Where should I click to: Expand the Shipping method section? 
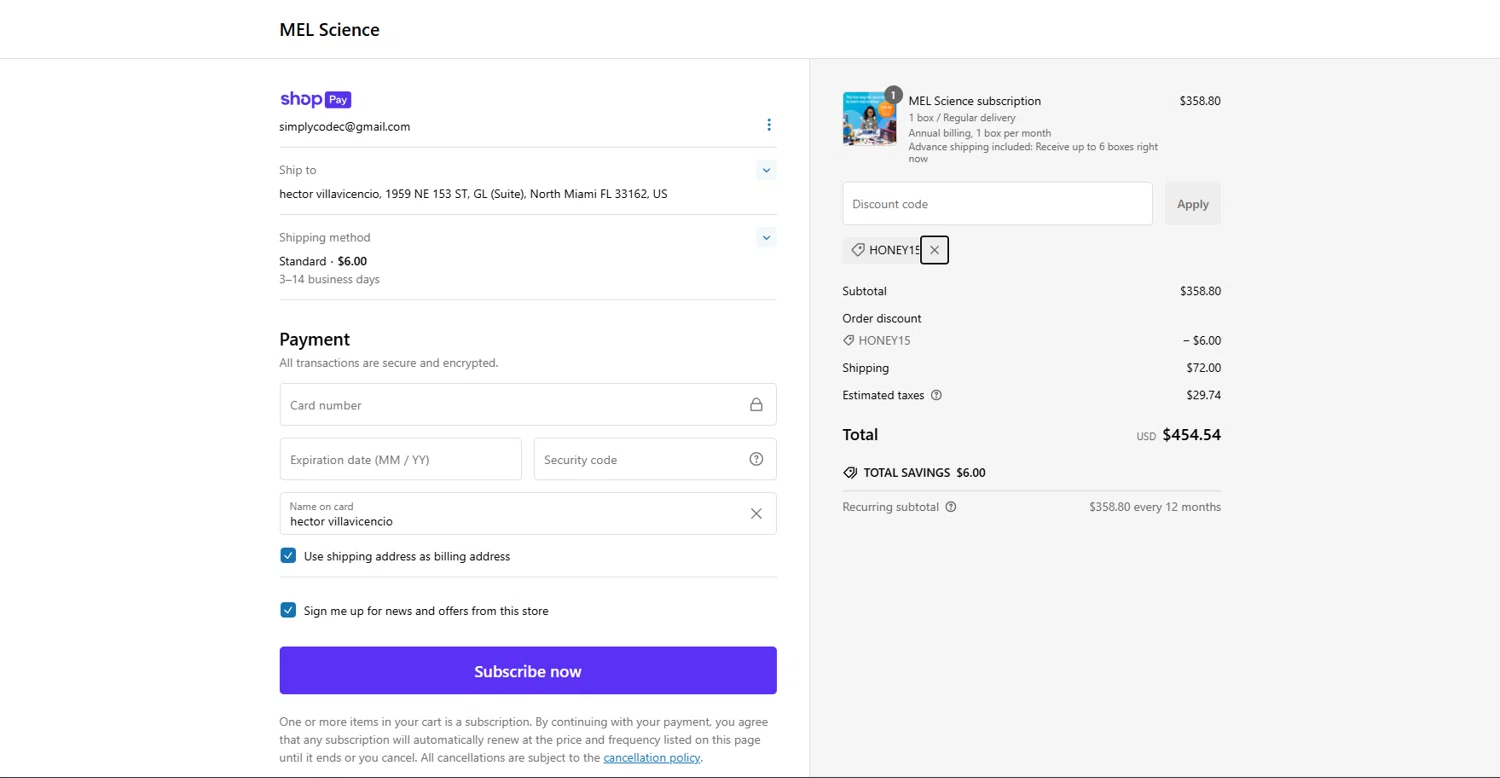[x=766, y=237]
